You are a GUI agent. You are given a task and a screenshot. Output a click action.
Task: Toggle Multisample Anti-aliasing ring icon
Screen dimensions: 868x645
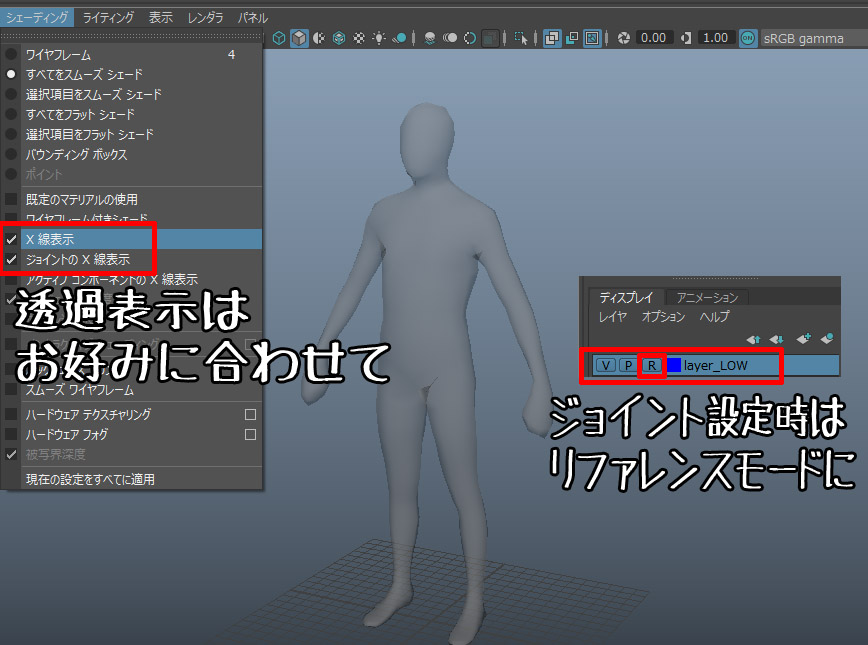(469, 38)
